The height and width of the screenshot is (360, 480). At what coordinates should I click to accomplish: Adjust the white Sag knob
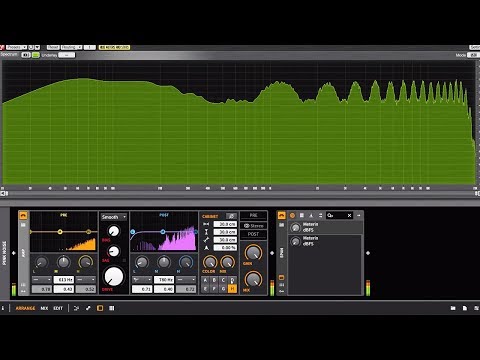(114, 251)
